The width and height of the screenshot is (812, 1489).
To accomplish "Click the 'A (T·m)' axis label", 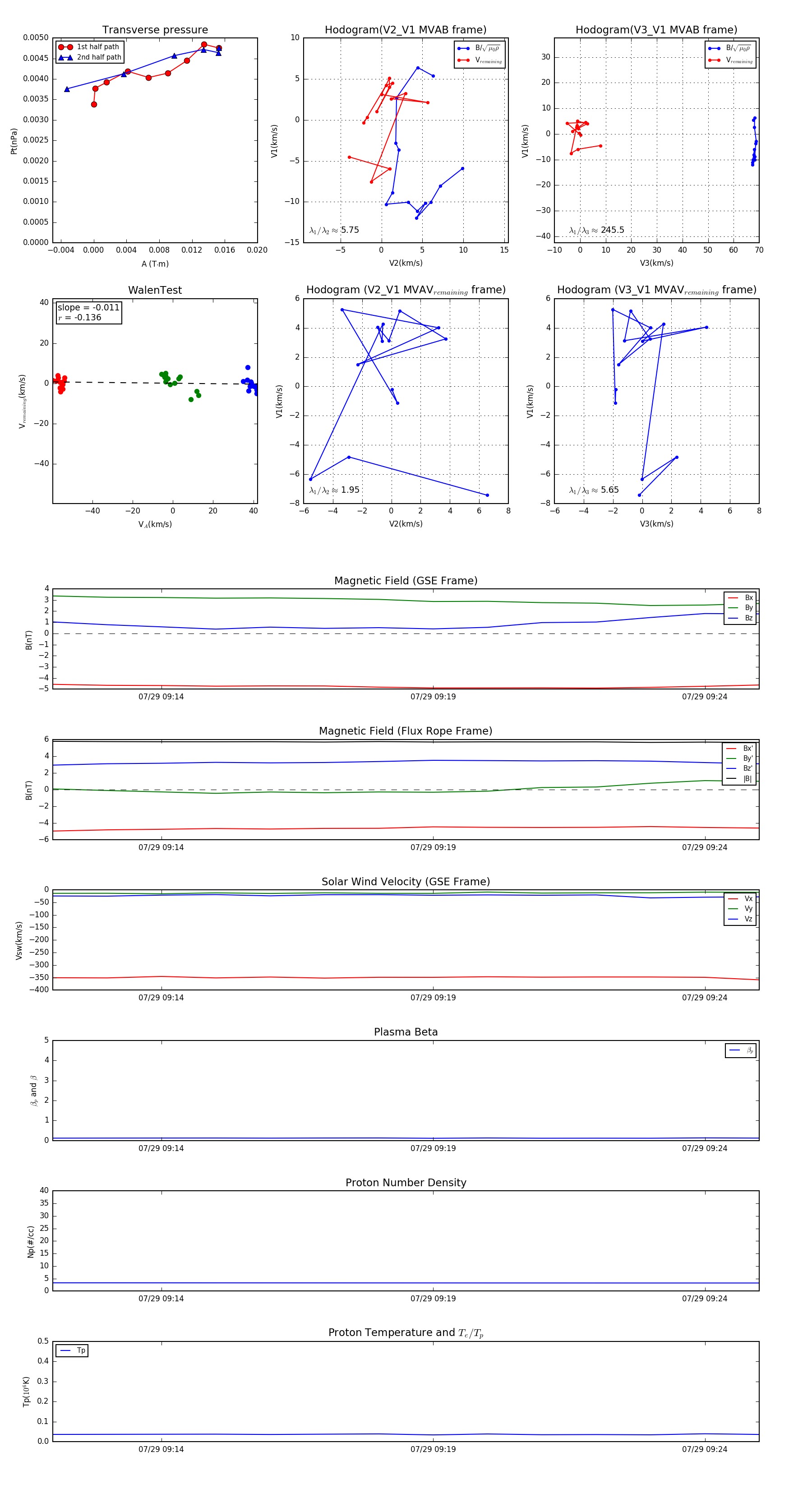I will (155, 264).
